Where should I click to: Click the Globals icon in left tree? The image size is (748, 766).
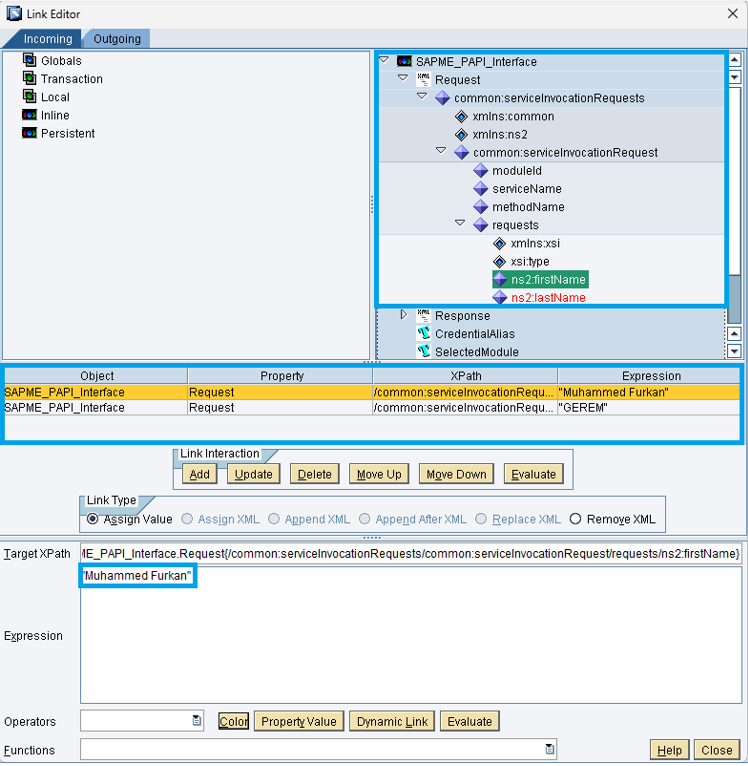click(x=30, y=61)
